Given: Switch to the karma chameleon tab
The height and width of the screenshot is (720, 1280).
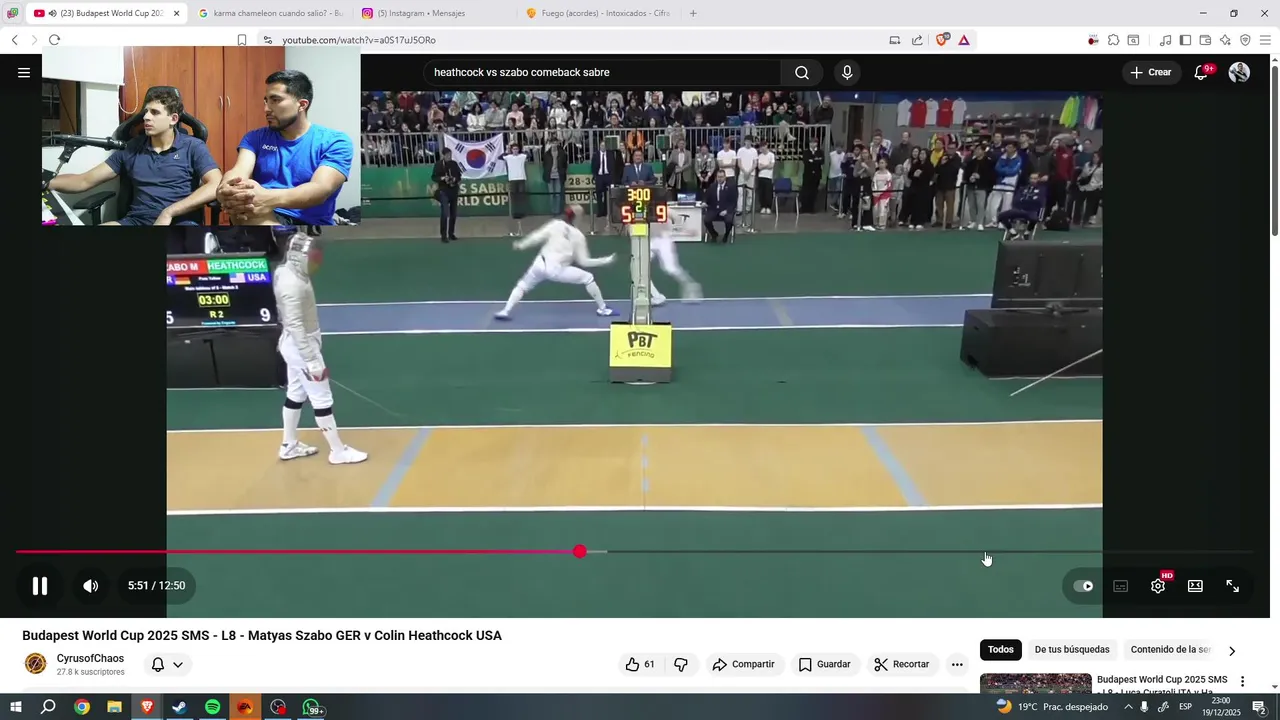Looking at the screenshot, I should click(270, 13).
